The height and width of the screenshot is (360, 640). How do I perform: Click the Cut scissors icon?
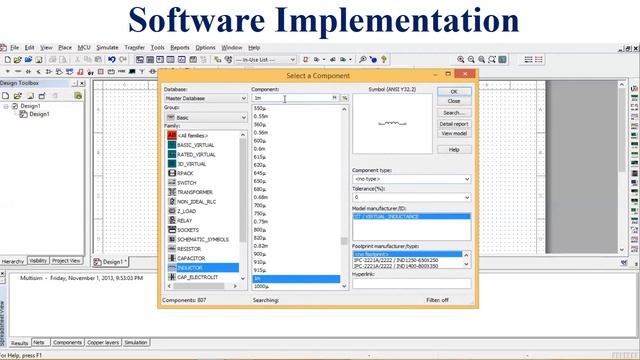[x=77, y=60]
